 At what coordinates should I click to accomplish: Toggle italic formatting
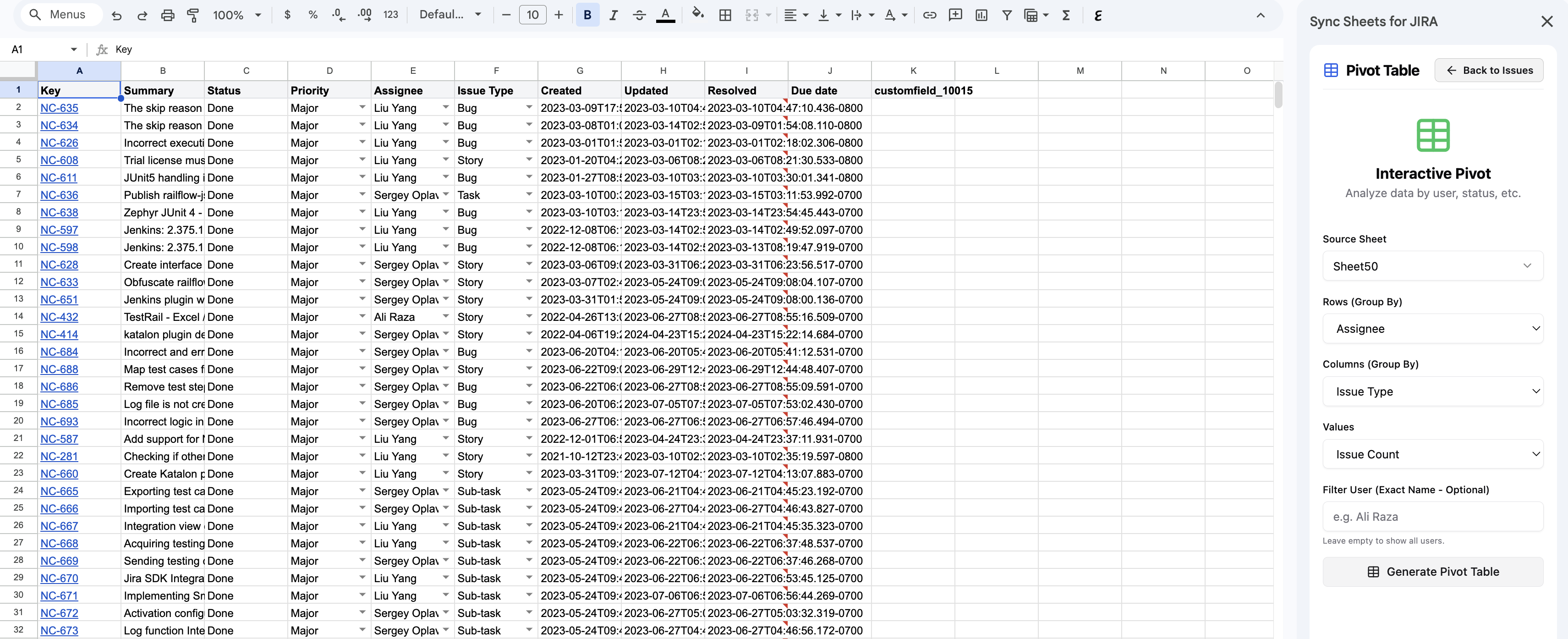point(614,15)
